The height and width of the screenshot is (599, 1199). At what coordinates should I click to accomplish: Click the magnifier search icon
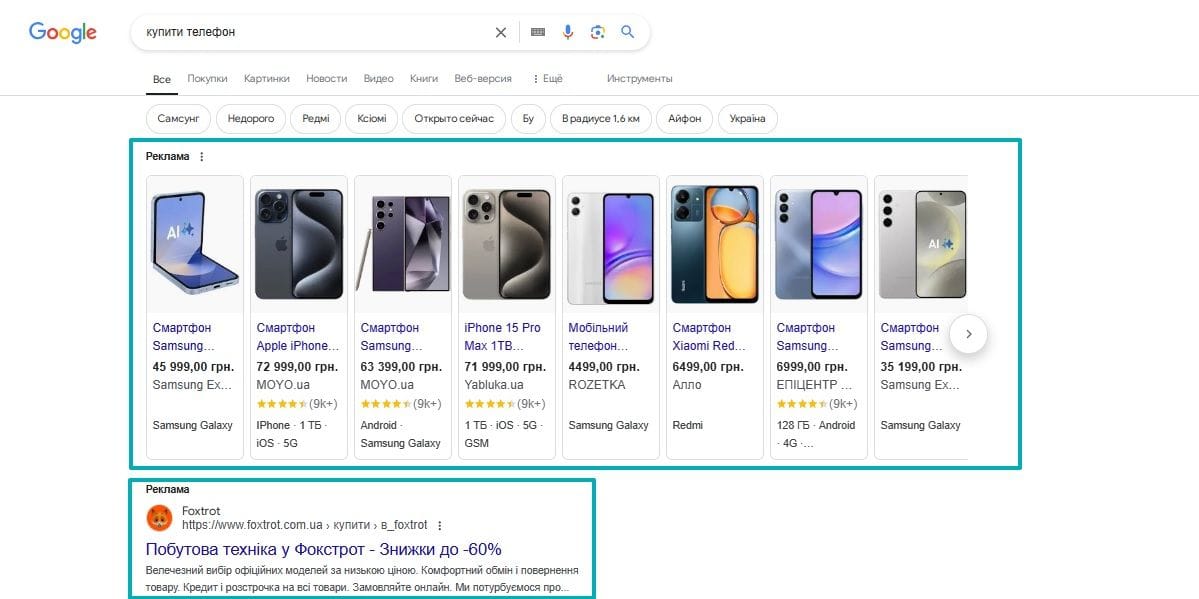[628, 32]
